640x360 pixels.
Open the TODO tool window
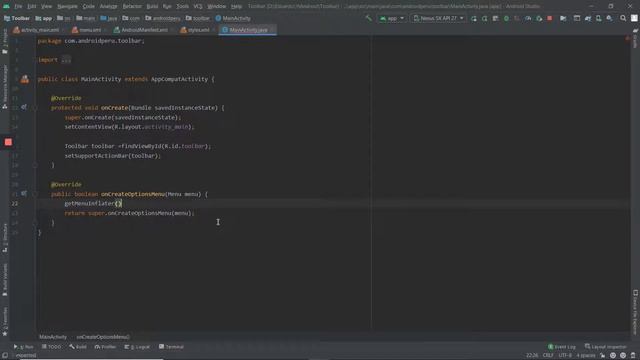[51, 347]
